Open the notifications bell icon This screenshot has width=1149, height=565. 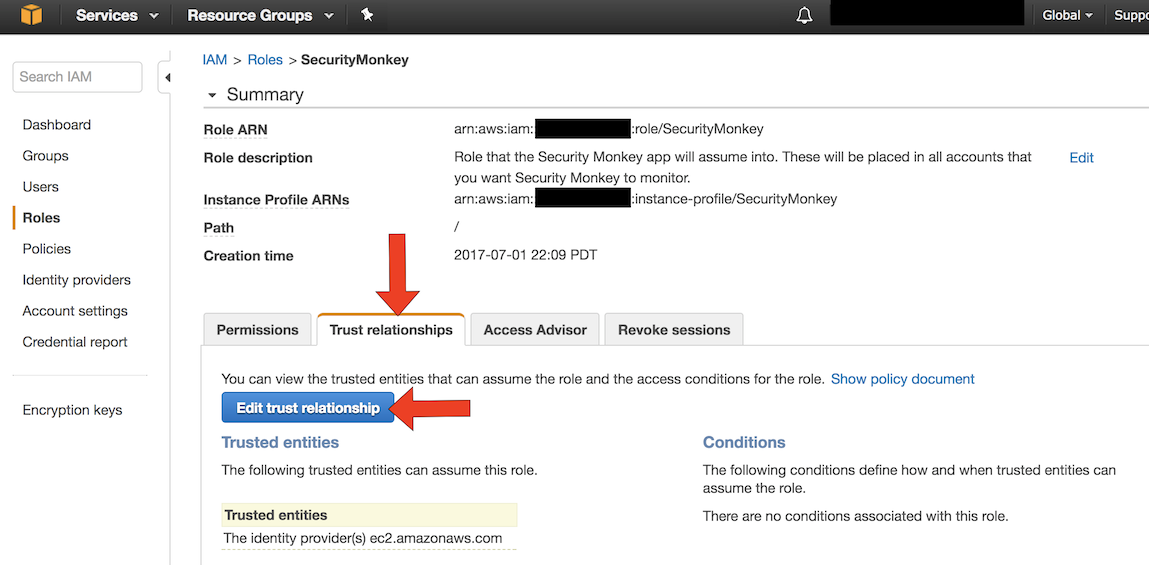804,15
